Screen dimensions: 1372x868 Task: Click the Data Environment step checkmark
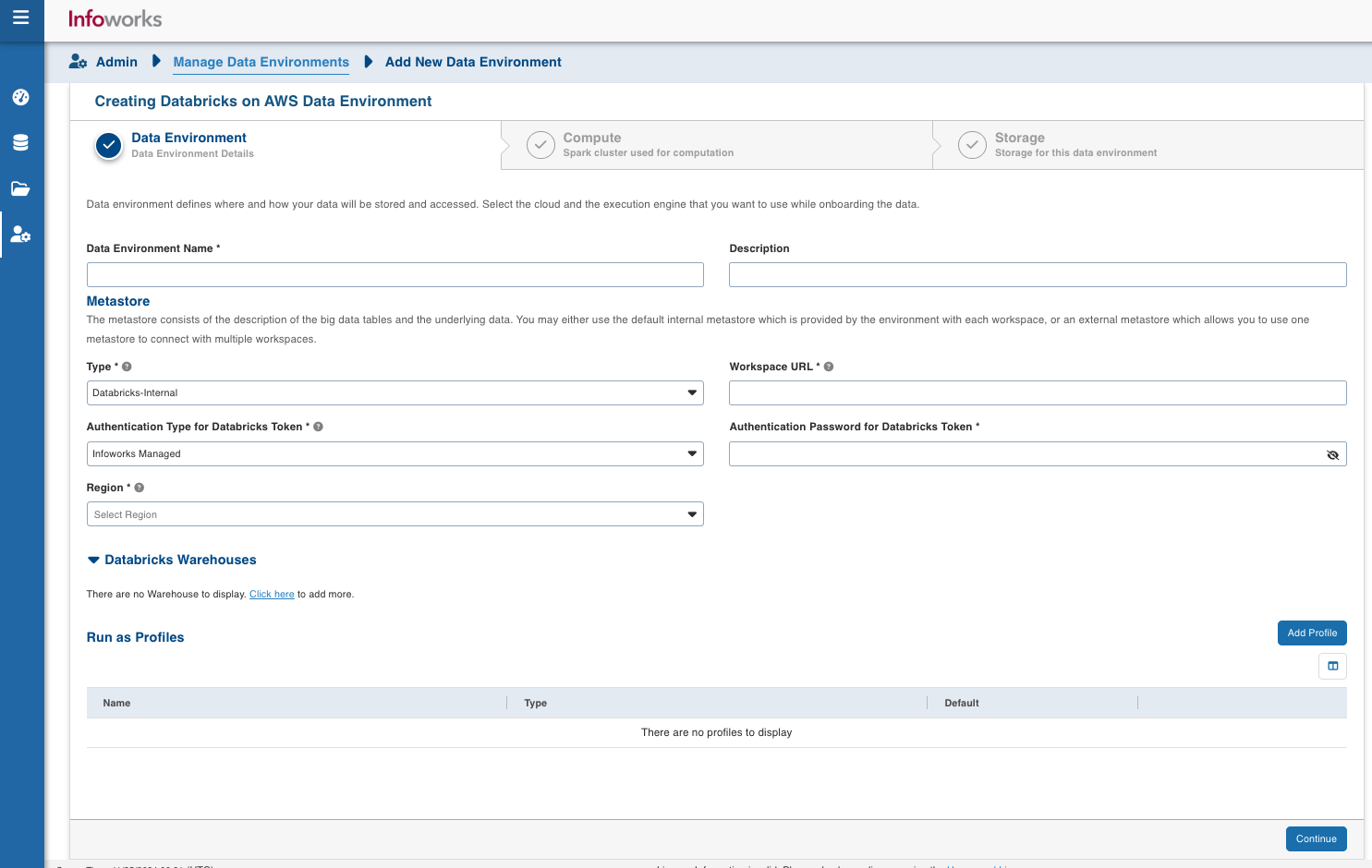[x=109, y=145]
